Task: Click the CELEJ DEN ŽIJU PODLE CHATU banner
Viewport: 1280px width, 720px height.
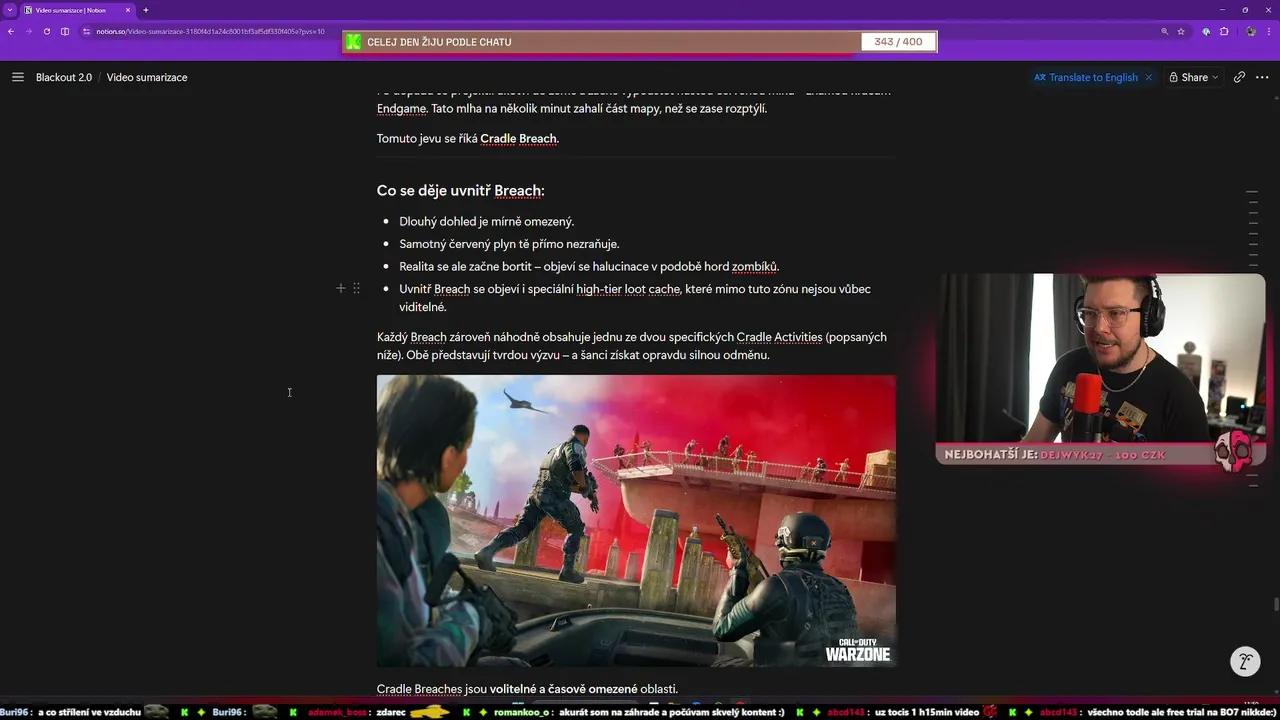Action: click(x=440, y=42)
